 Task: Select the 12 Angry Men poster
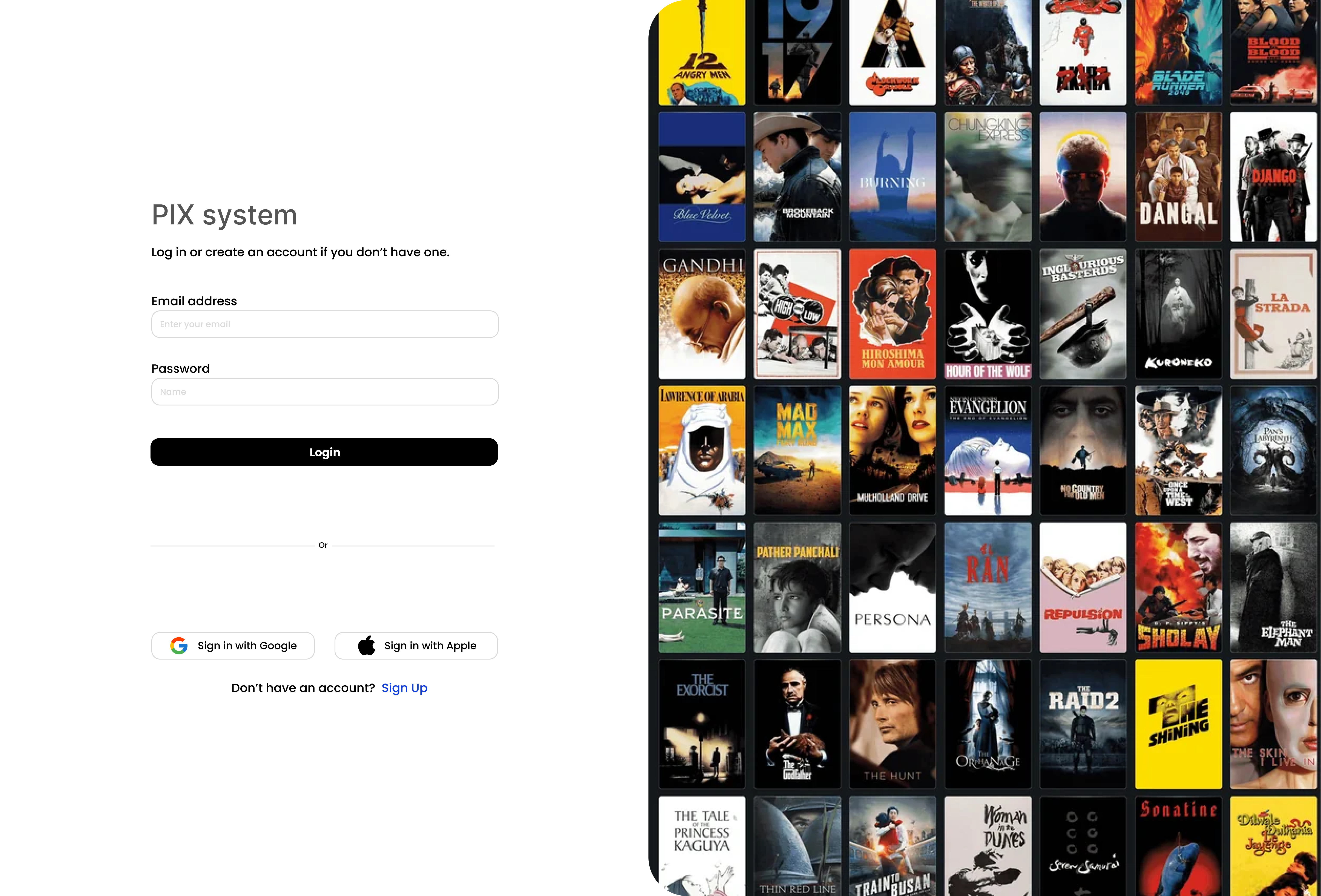click(702, 52)
